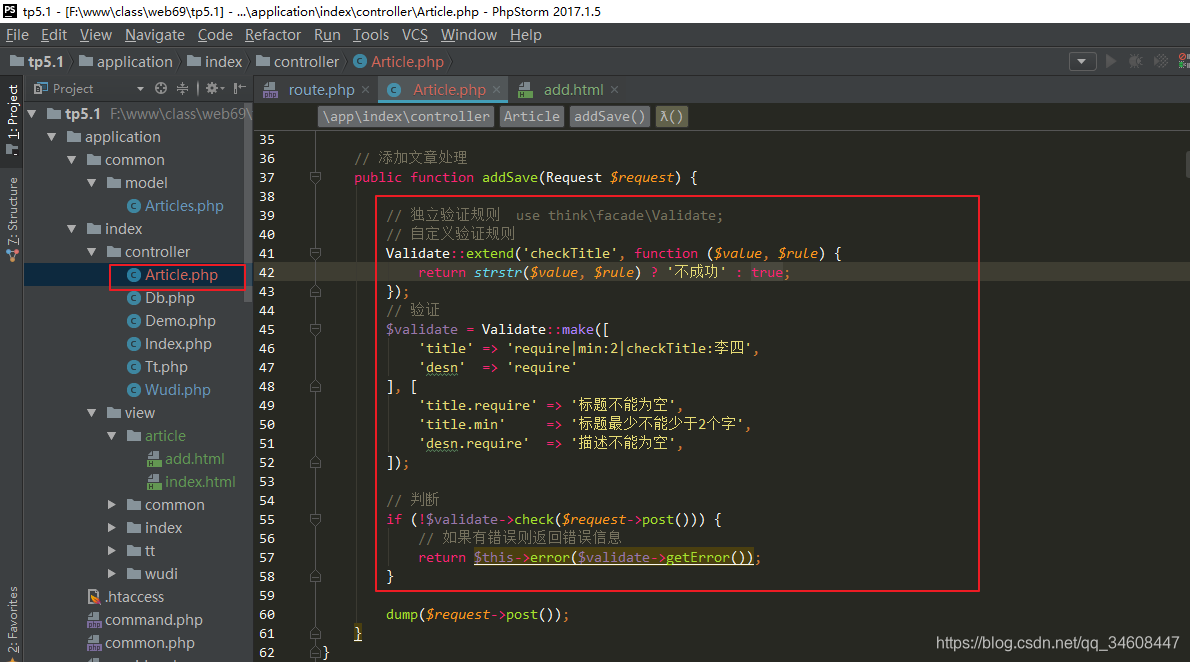This screenshot has width=1190, height=662.
Task: Close the add.html tab
Action: point(614,90)
